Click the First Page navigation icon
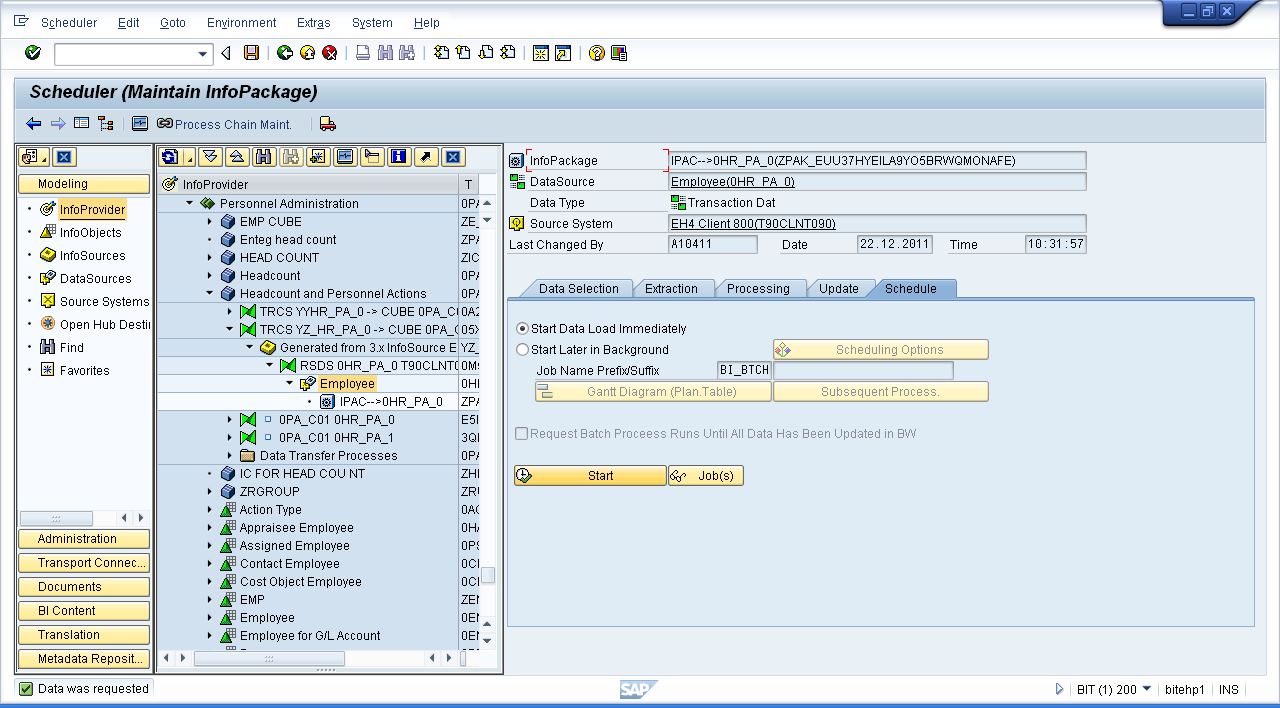This screenshot has width=1280, height=708. 441,53
